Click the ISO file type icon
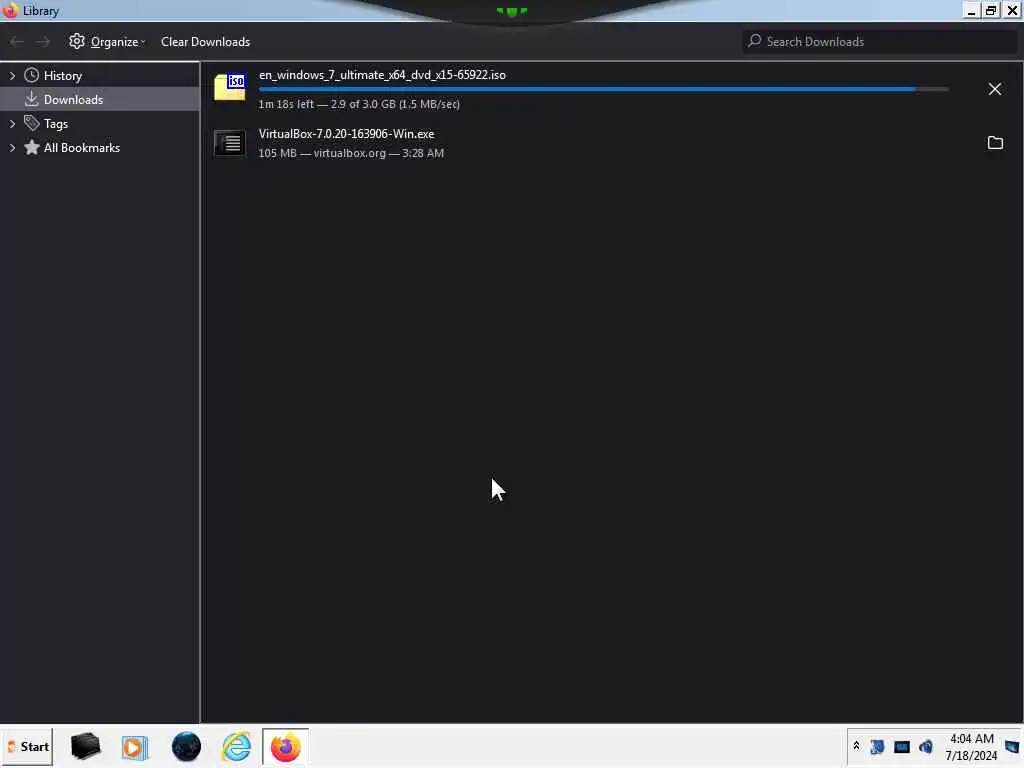 click(x=230, y=86)
